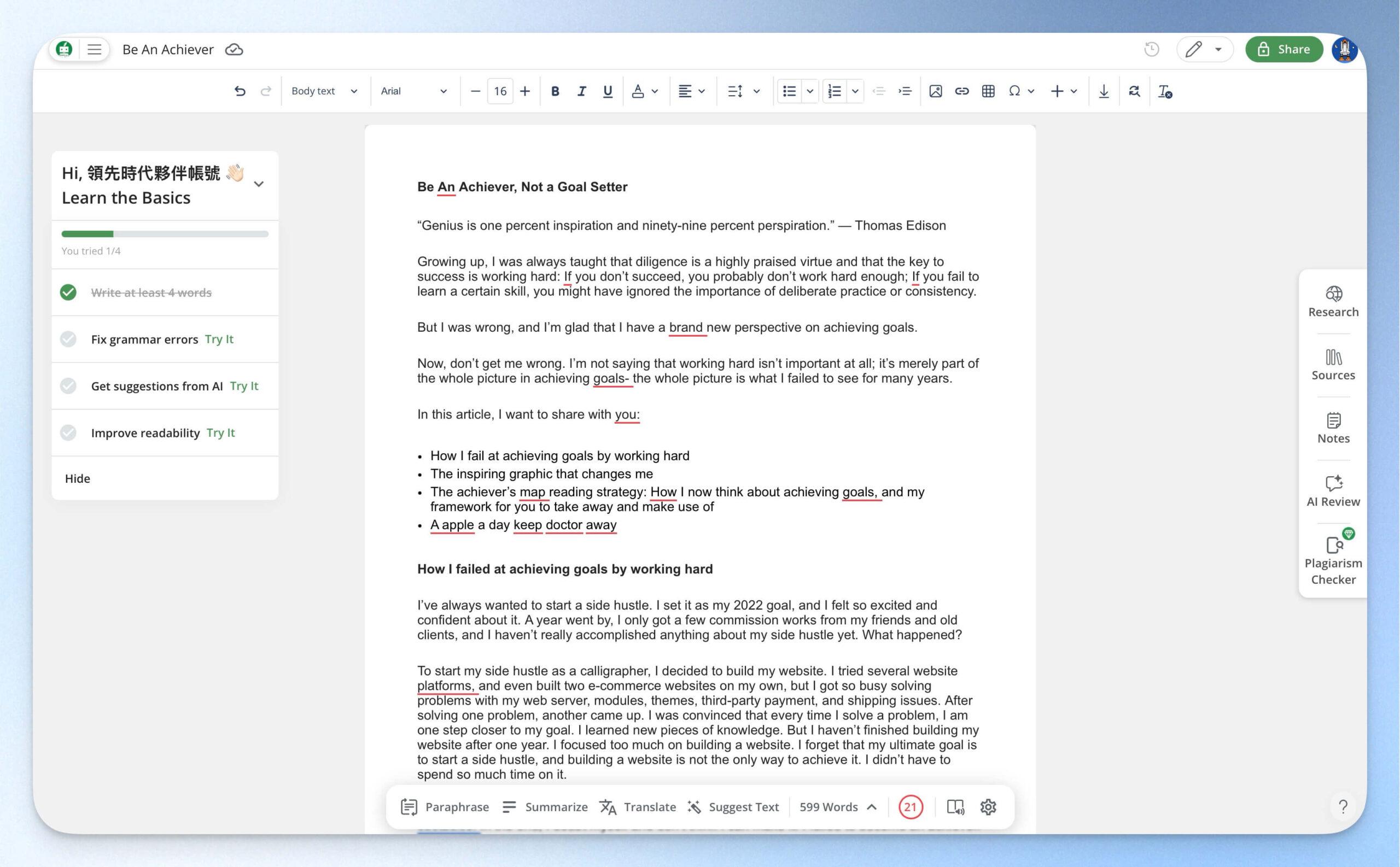This screenshot has width=1400, height=867.
Task: Open editor settings gear in bottom bar
Action: pyautogui.click(x=988, y=807)
